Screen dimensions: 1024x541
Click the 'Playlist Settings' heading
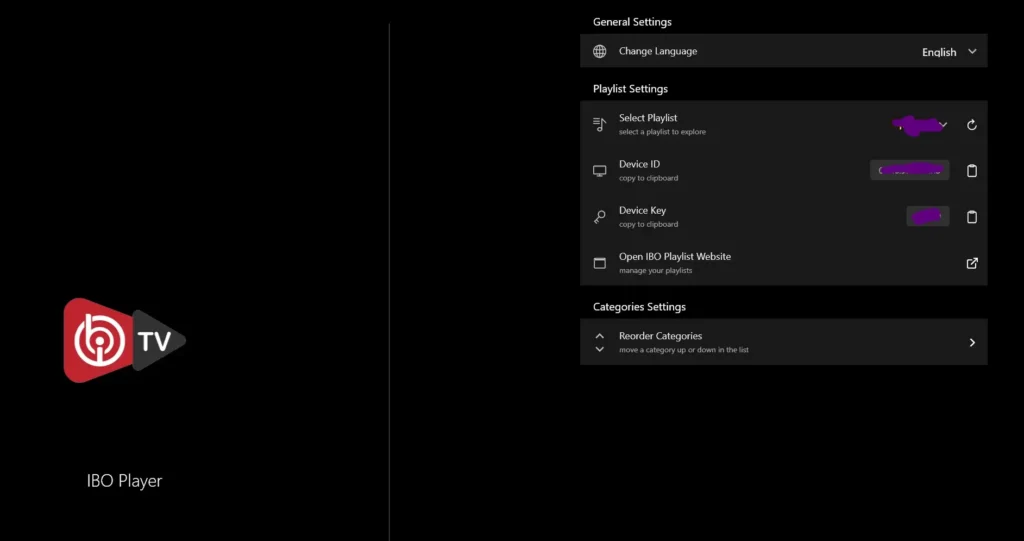(x=630, y=89)
